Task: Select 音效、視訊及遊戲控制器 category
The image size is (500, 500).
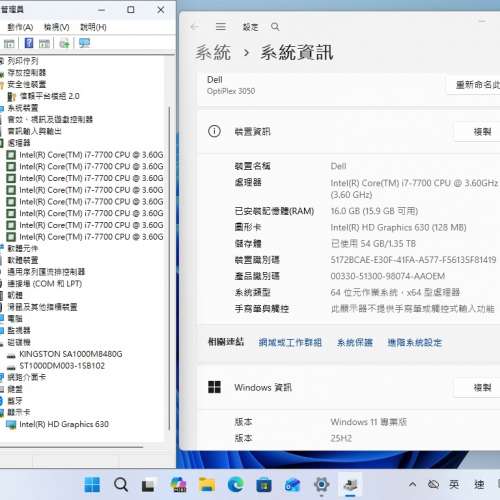Action: point(50,120)
